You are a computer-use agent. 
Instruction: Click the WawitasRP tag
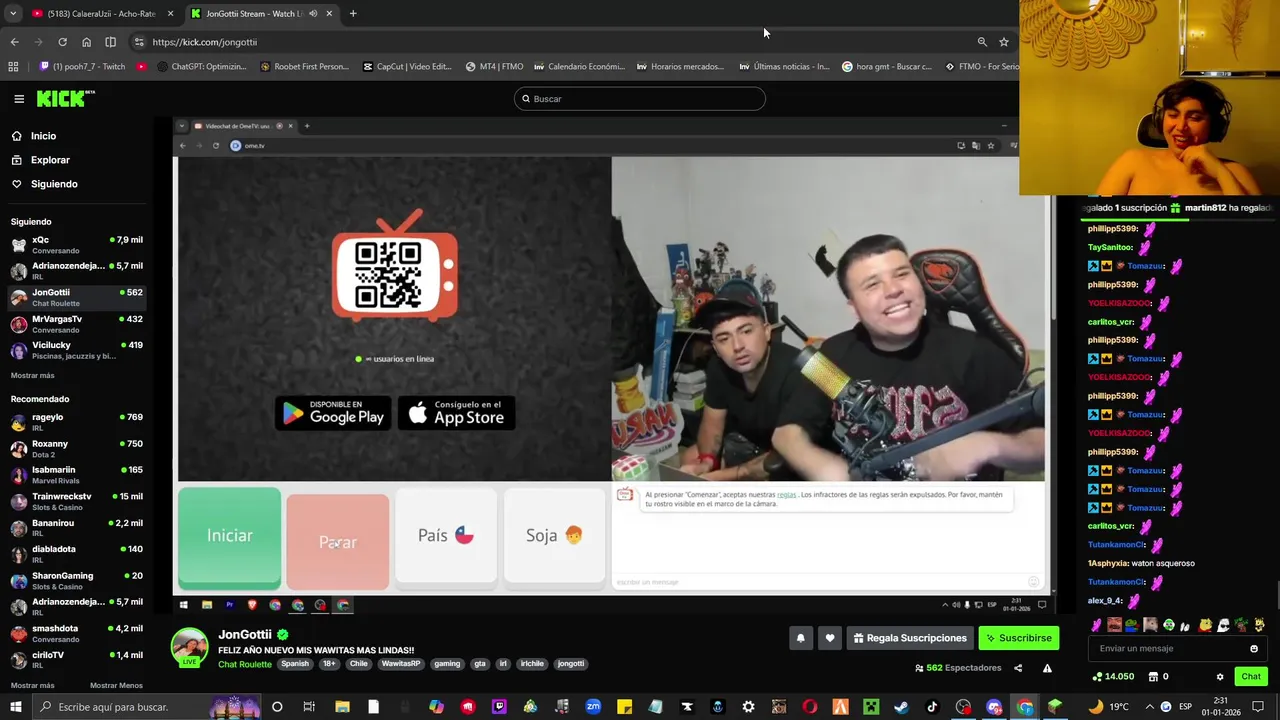(401, 664)
